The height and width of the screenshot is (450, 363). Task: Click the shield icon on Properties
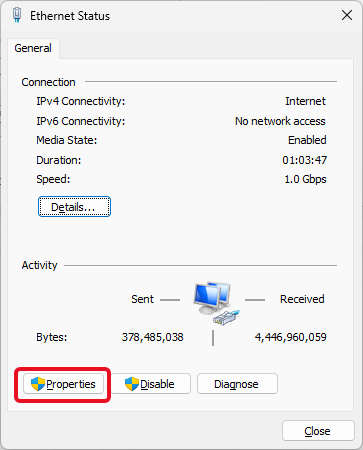point(38,384)
